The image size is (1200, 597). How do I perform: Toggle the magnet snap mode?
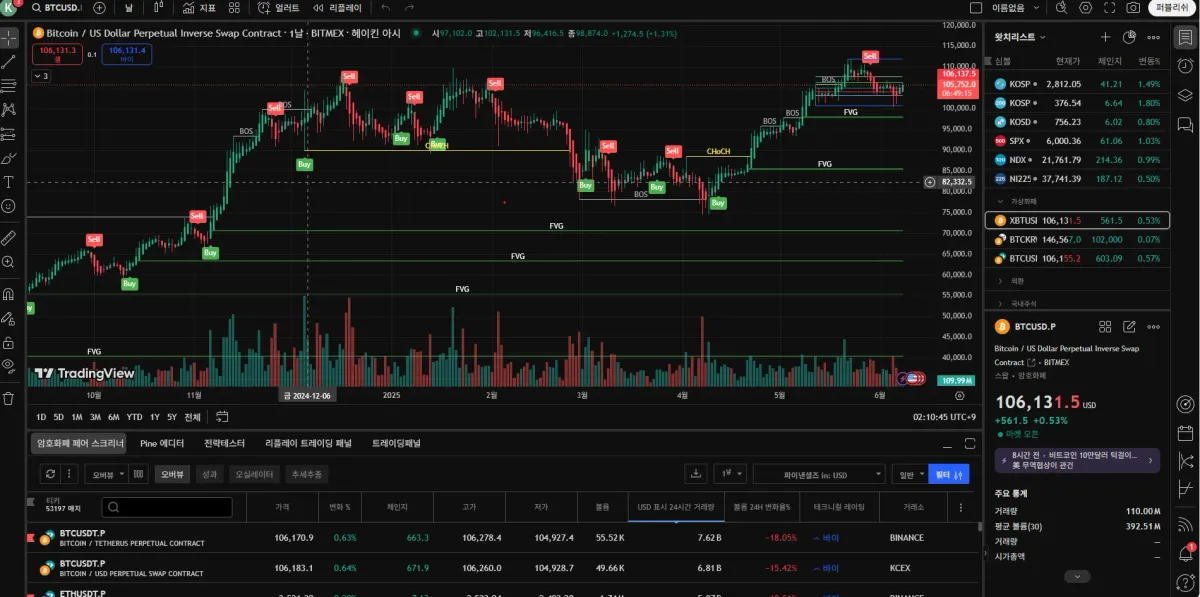9,295
